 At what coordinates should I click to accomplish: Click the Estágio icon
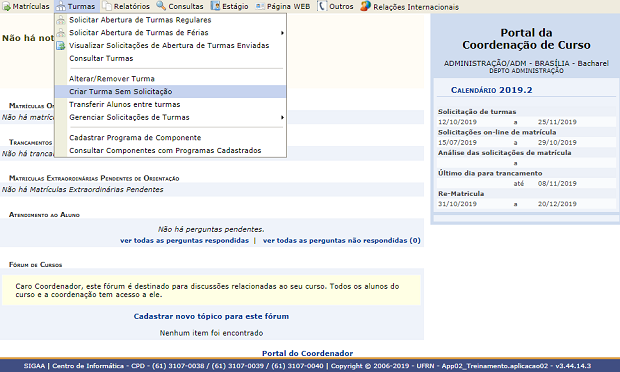[x=215, y=6]
